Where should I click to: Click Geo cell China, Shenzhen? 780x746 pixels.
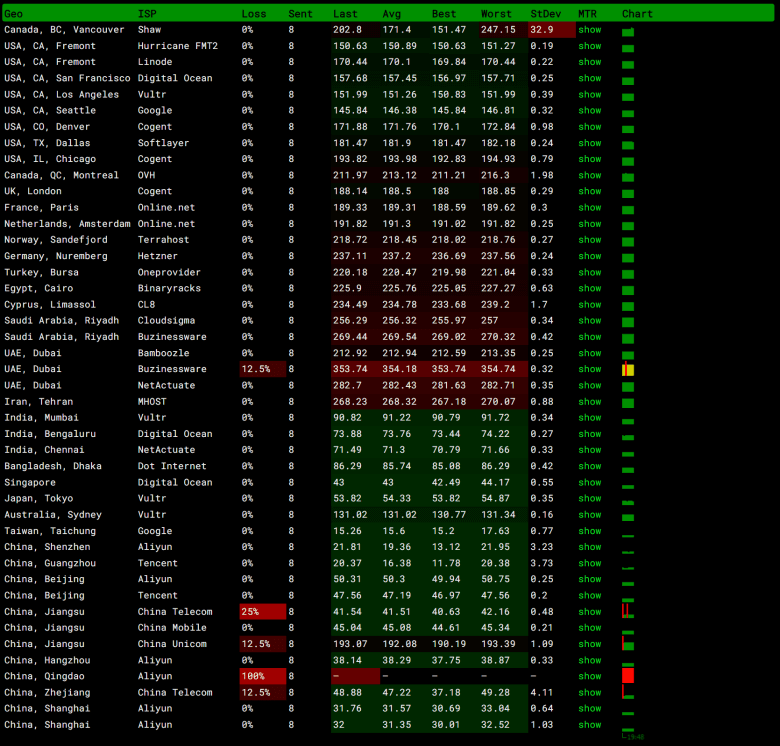(x=47, y=547)
